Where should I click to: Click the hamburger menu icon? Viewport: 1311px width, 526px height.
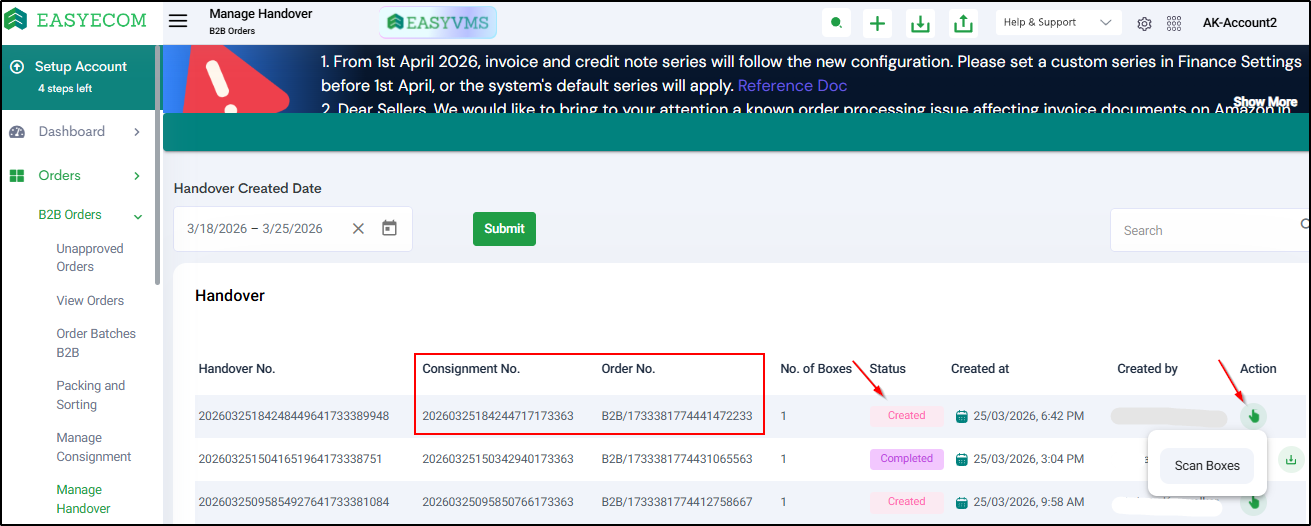pyautogui.click(x=178, y=21)
